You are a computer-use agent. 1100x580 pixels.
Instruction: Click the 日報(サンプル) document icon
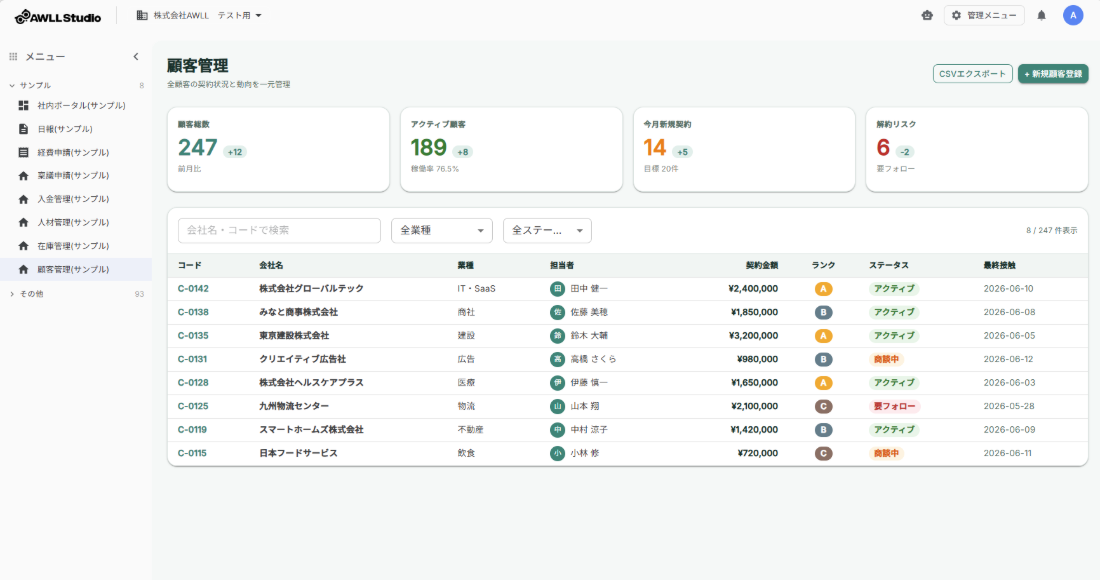point(23,129)
